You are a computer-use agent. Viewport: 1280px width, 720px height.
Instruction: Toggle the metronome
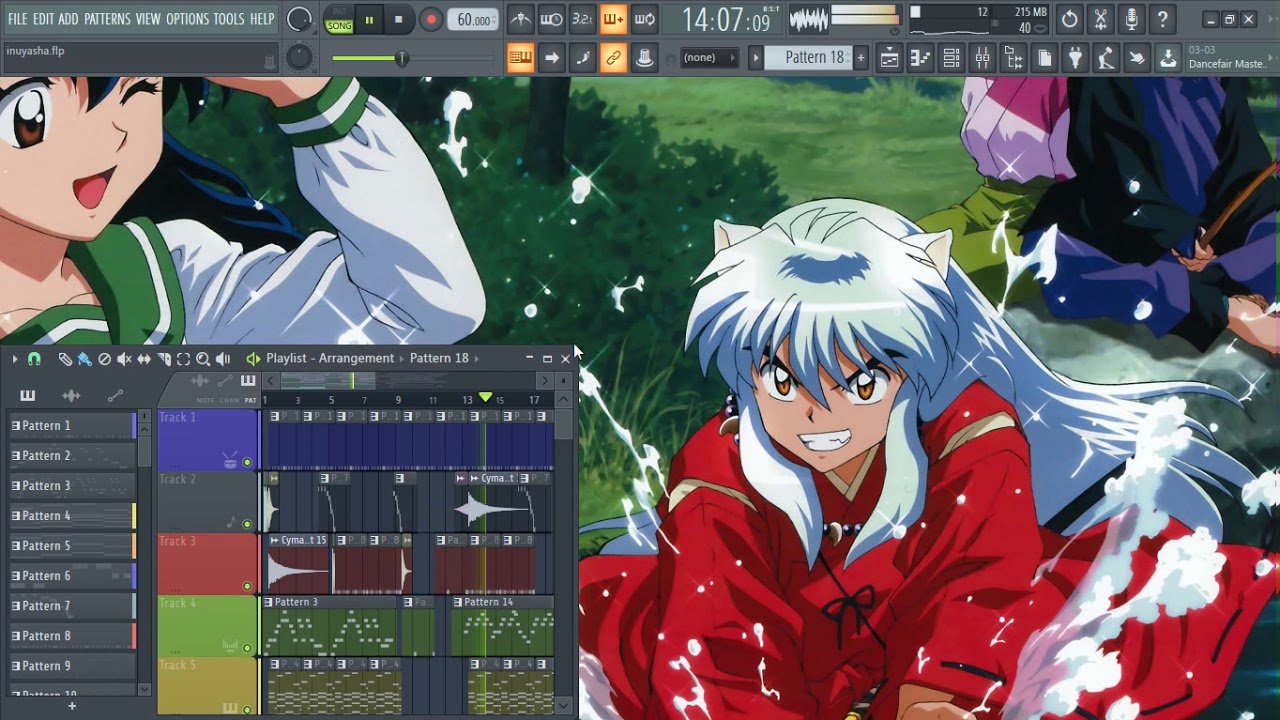pyautogui.click(x=520, y=19)
